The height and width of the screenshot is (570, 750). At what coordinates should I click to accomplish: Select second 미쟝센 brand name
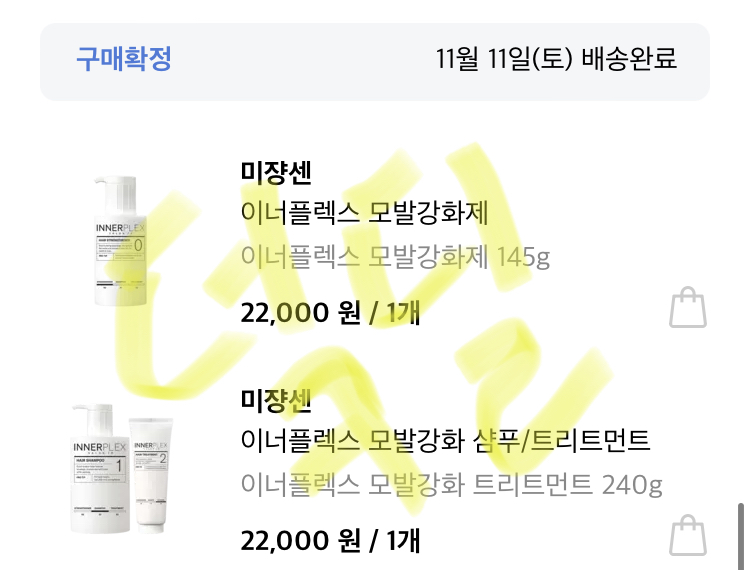276,400
